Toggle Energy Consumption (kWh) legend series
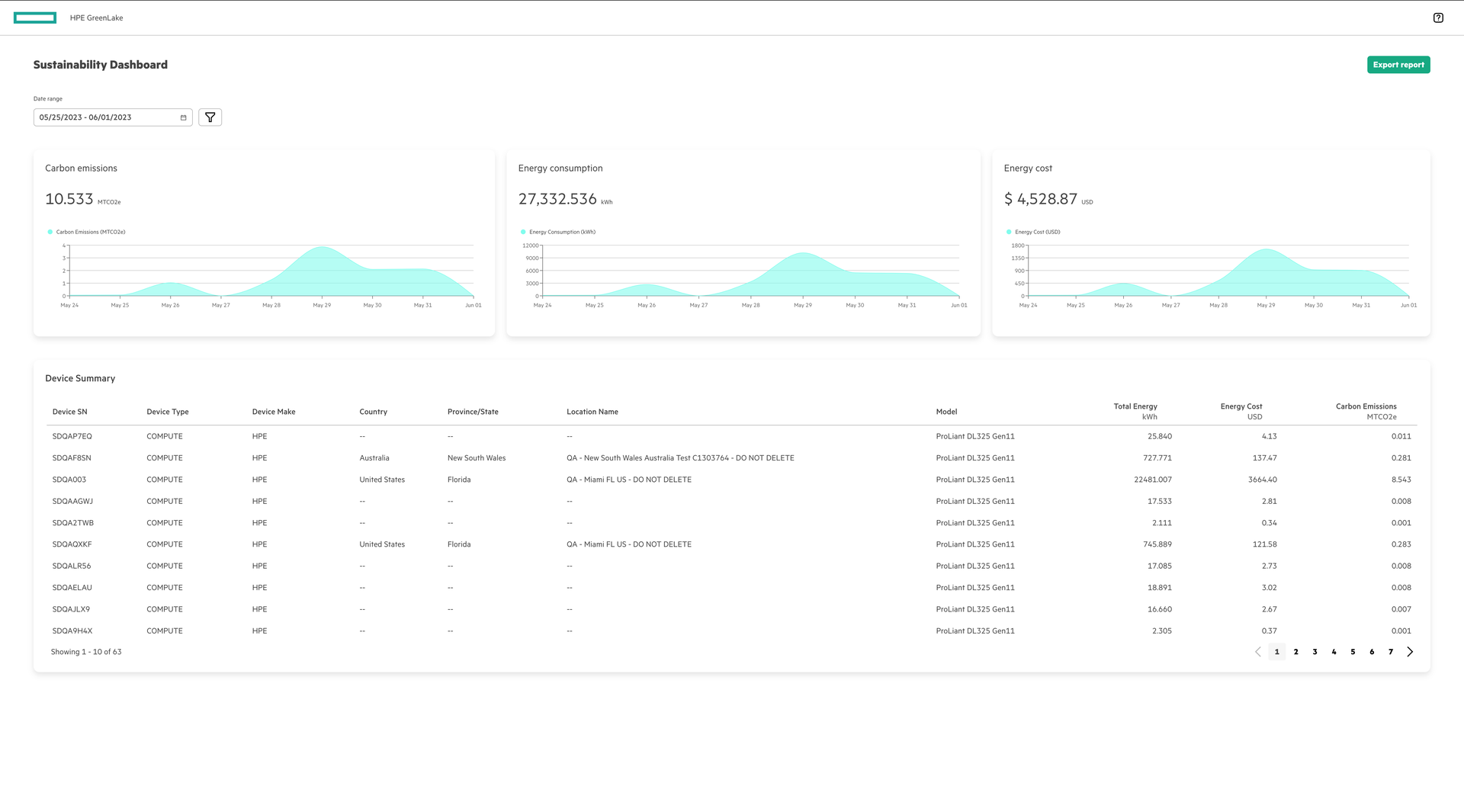This screenshot has height=812, width=1464. (561, 232)
